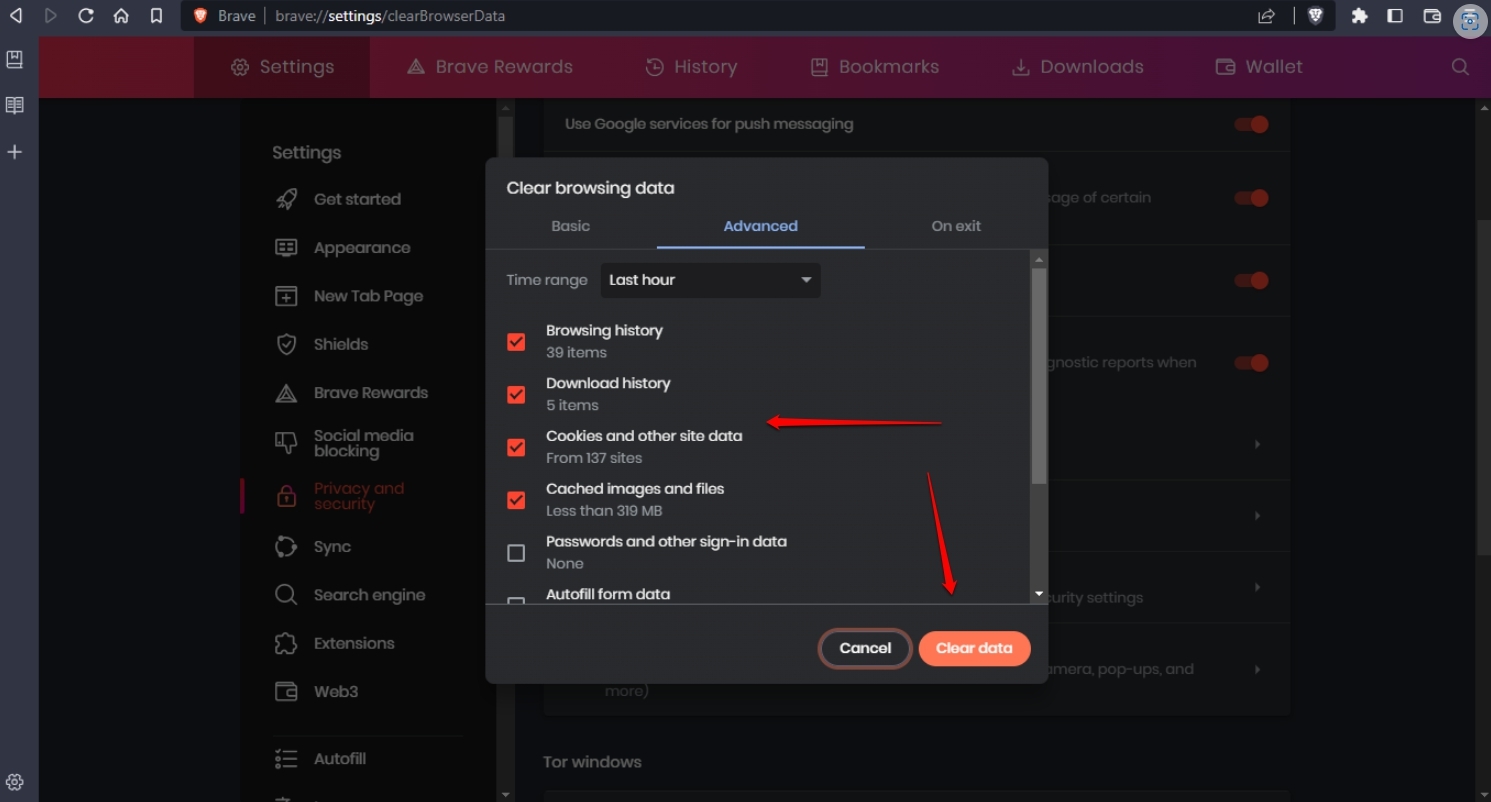
Task: Click the Clear data button
Action: [974, 648]
